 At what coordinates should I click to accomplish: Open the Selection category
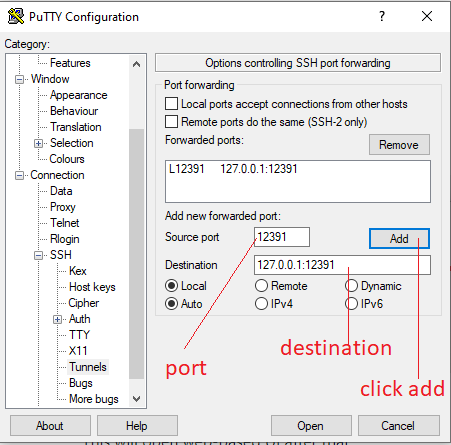(x=72, y=143)
